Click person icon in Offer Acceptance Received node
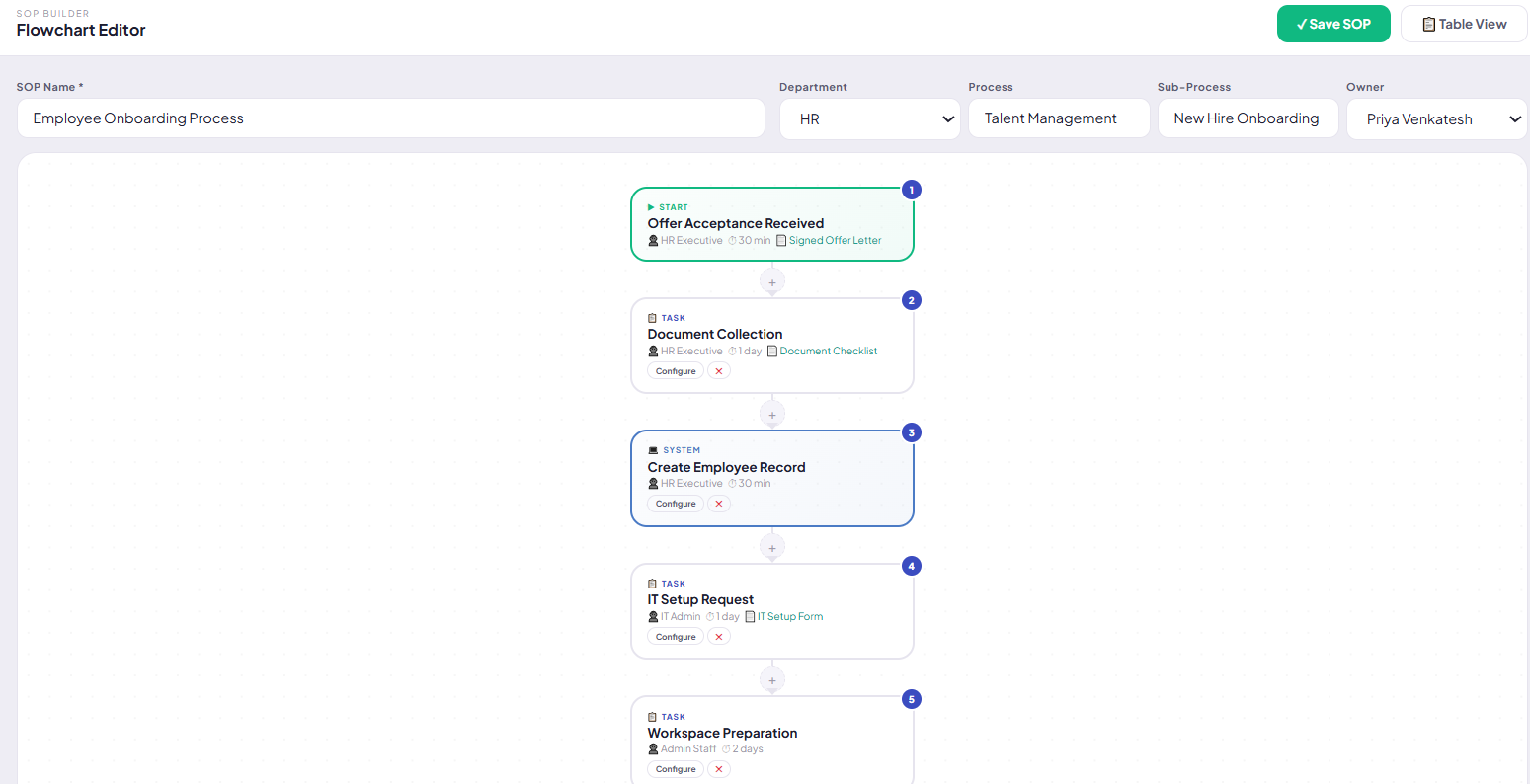Screen dimensions: 1530x784 coord(653,241)
